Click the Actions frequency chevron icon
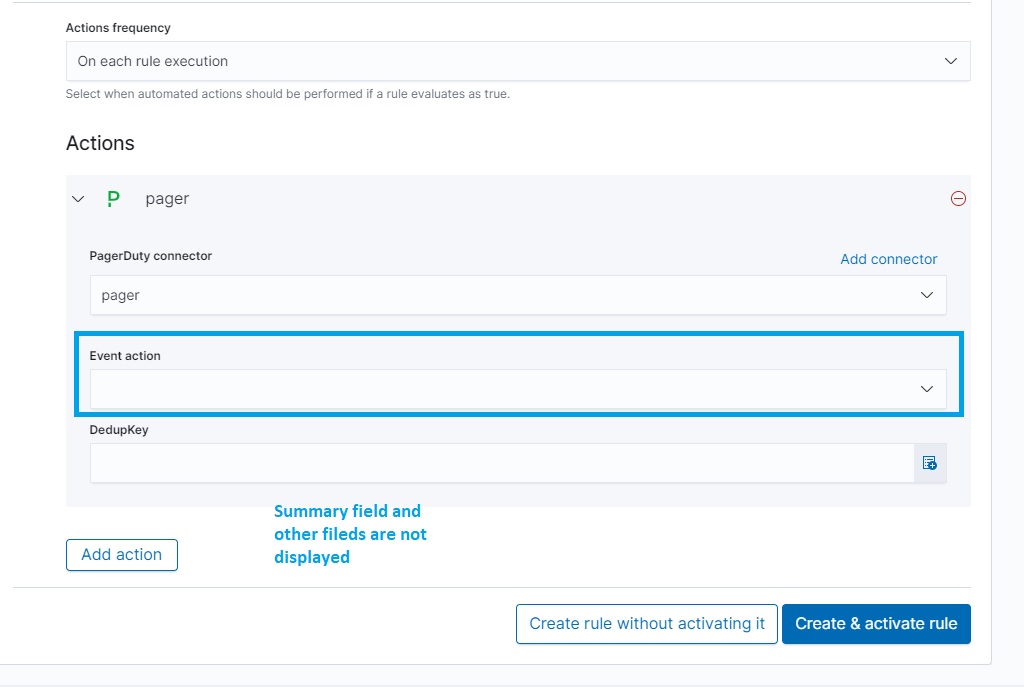The image size is (1024, 690). coord(950,60)
